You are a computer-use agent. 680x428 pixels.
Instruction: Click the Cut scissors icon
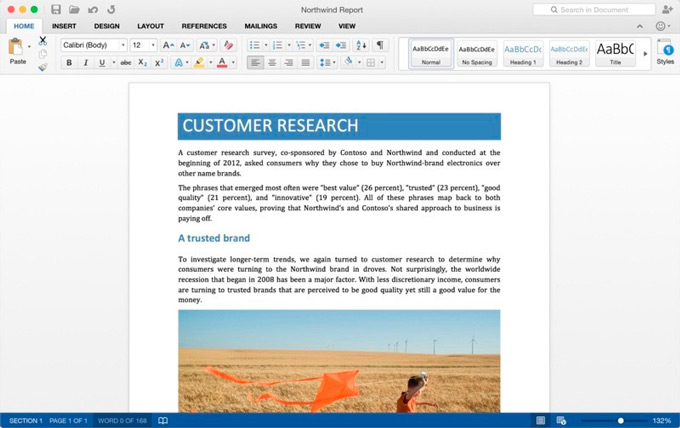click(x=43, y=40)
